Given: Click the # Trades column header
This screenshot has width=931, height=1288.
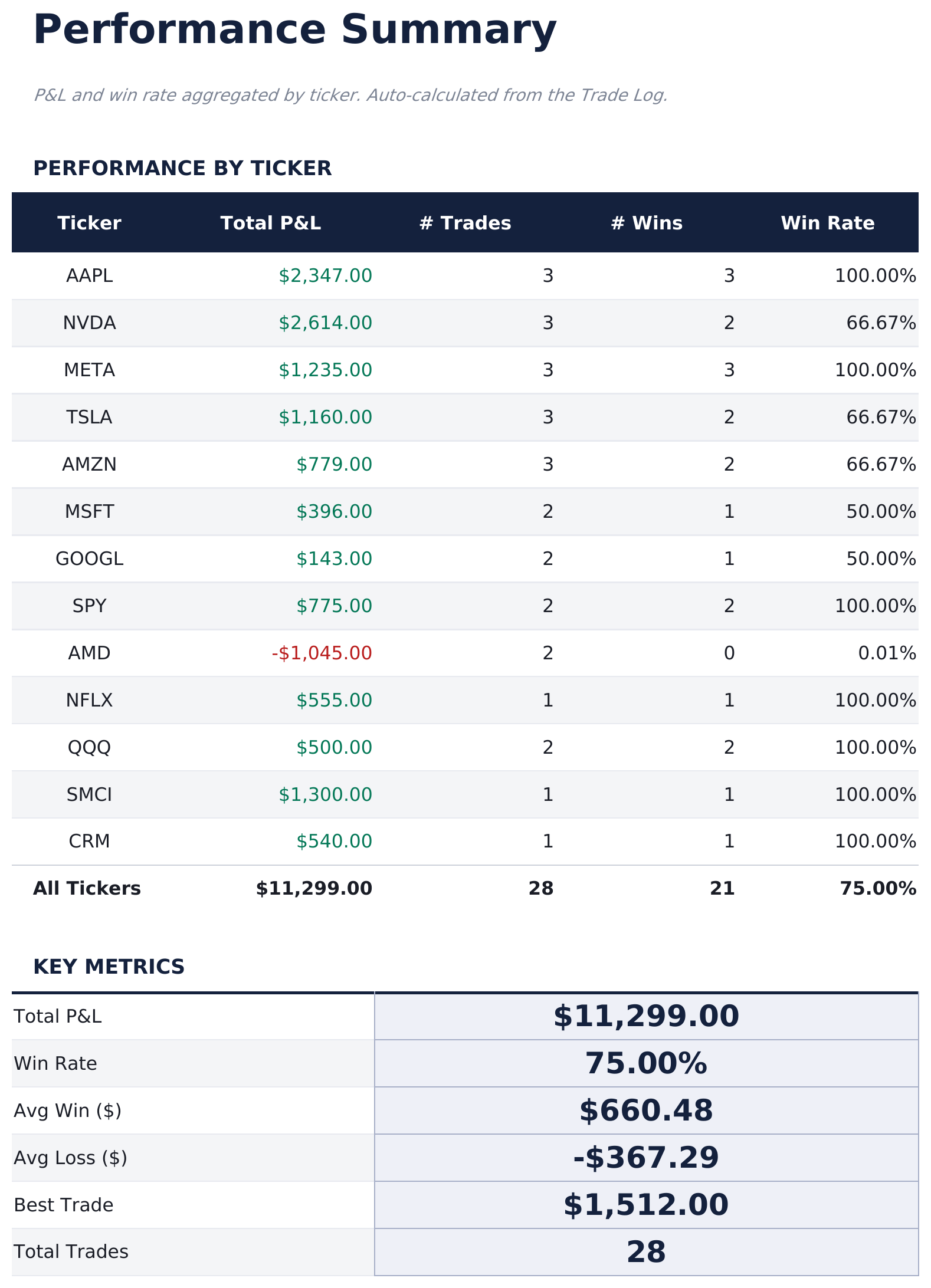Looking at the screenshot, I should point(465,223).
